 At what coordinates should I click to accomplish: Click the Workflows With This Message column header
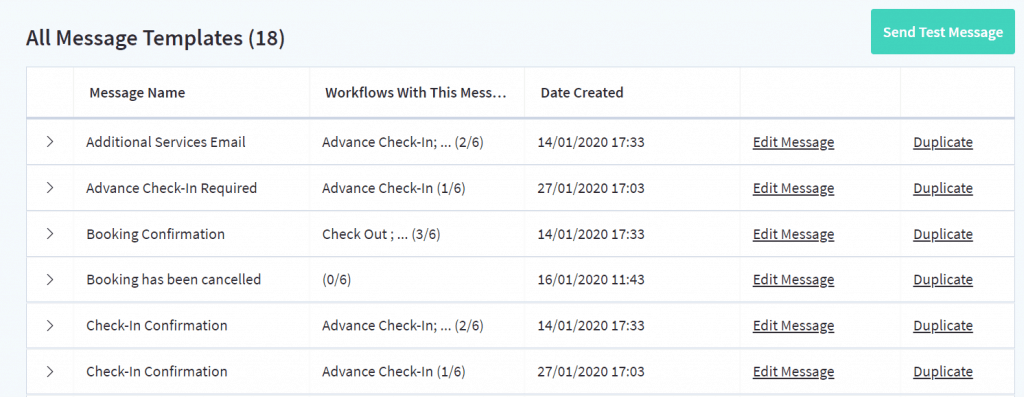416,93
